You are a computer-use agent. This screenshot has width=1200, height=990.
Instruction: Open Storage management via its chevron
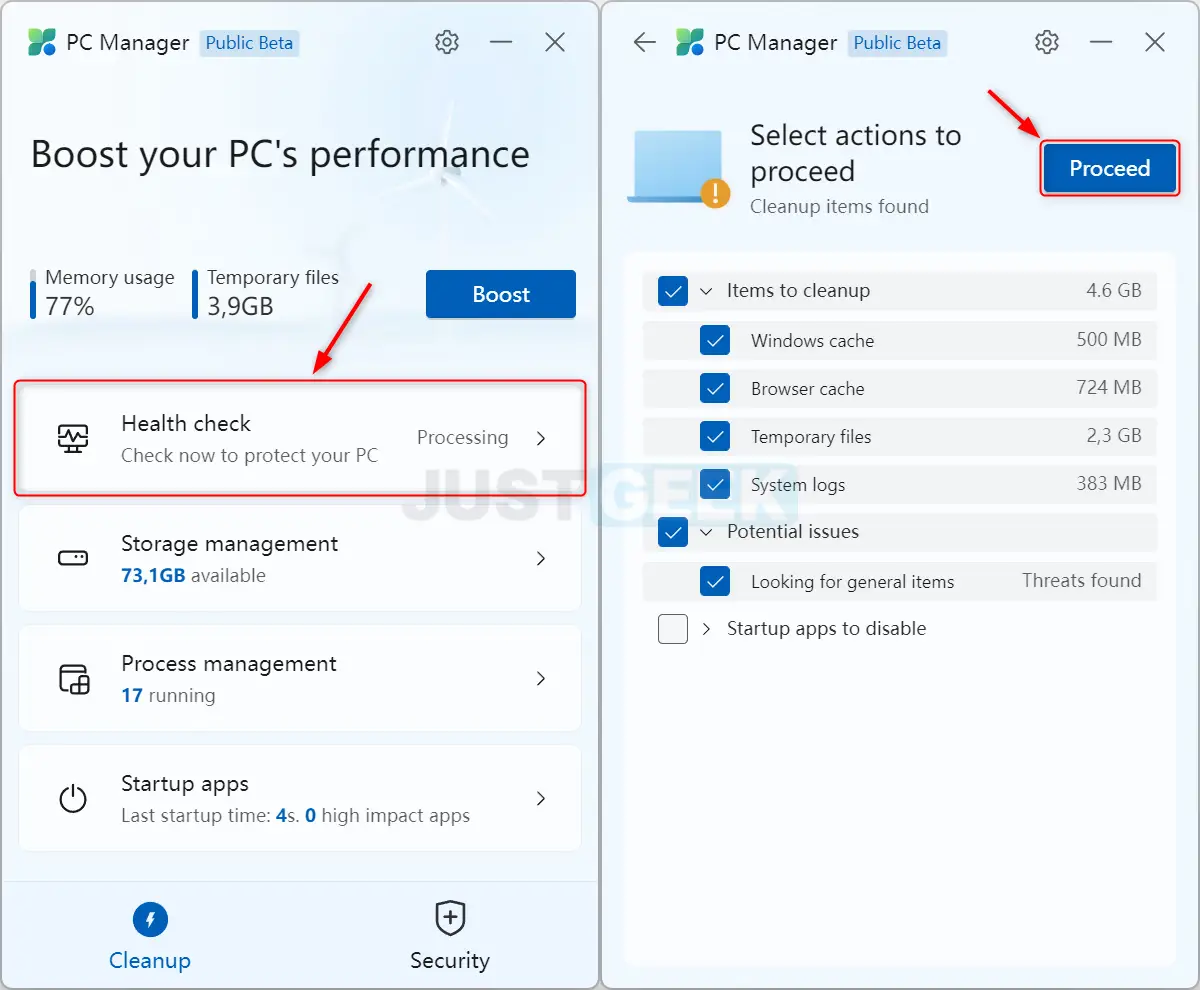541,558
